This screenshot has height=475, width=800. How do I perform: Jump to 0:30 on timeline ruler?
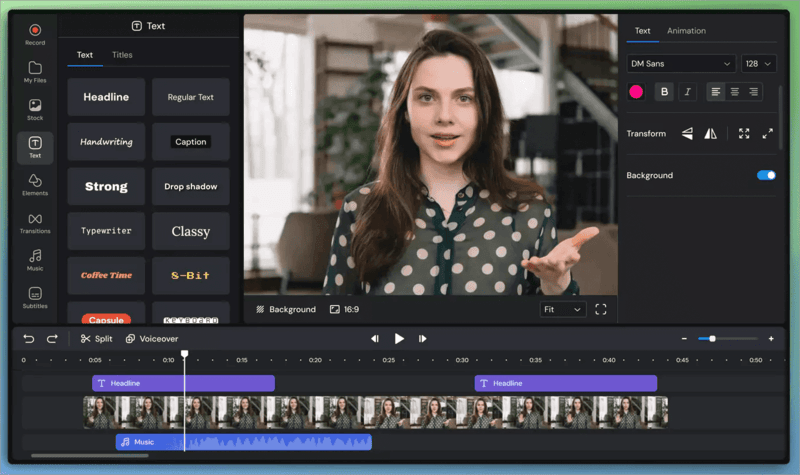click(x=462, y=360)
